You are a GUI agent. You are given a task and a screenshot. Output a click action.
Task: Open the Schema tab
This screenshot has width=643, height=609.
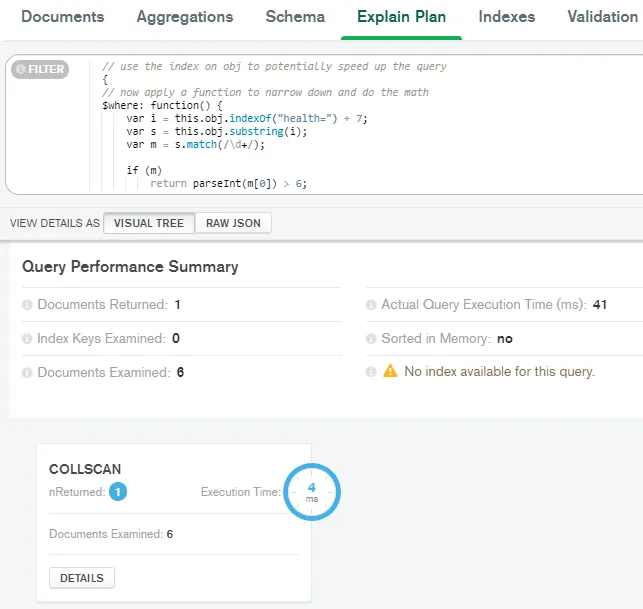click(x=295, y=17)
